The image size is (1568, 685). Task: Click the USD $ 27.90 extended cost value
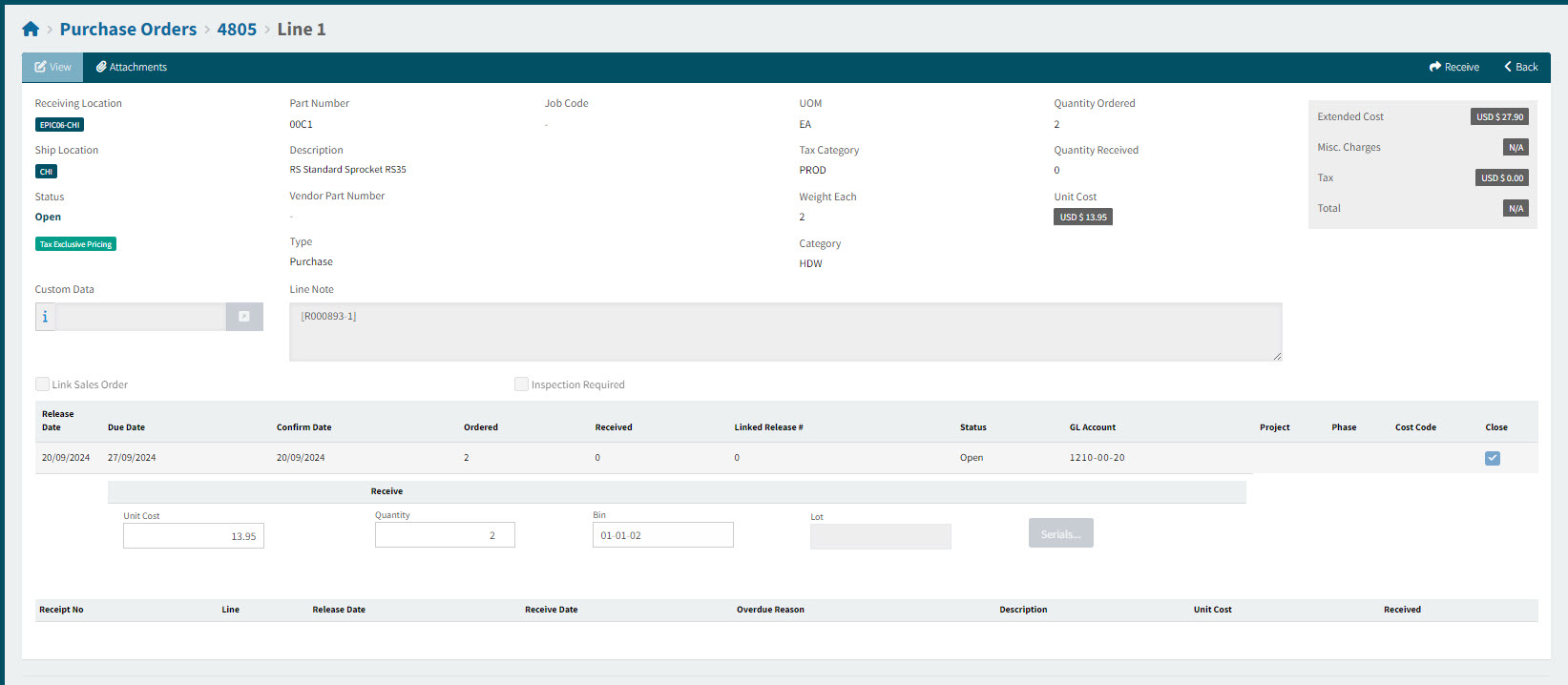pos(1499,116)
